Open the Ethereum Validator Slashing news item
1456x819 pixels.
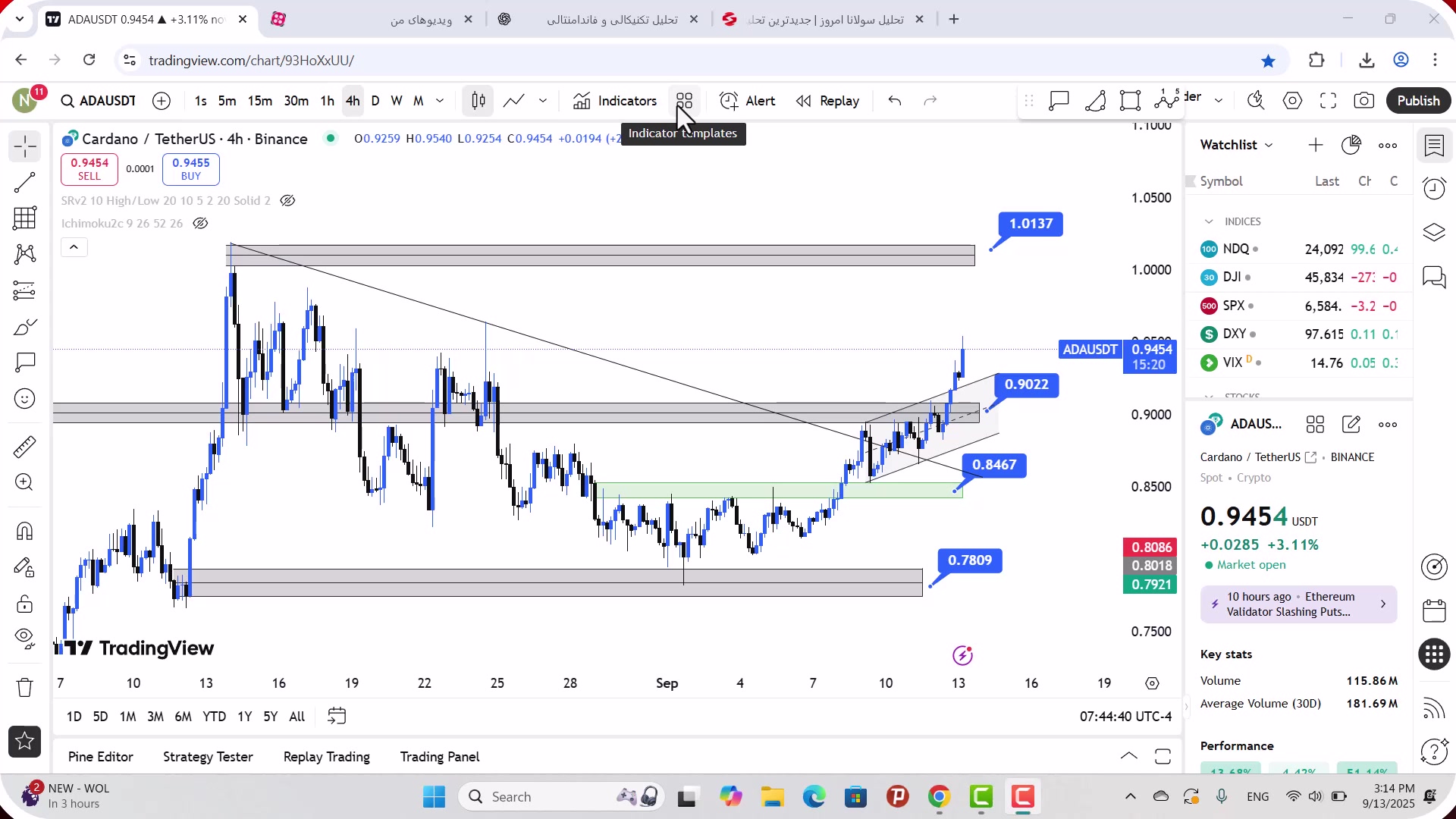1298,604
